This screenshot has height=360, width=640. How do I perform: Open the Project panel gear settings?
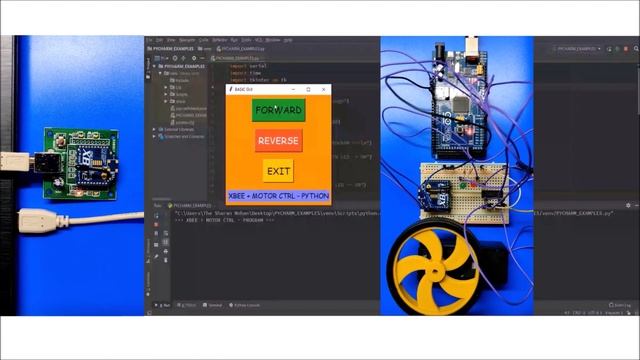pos(194,58)
